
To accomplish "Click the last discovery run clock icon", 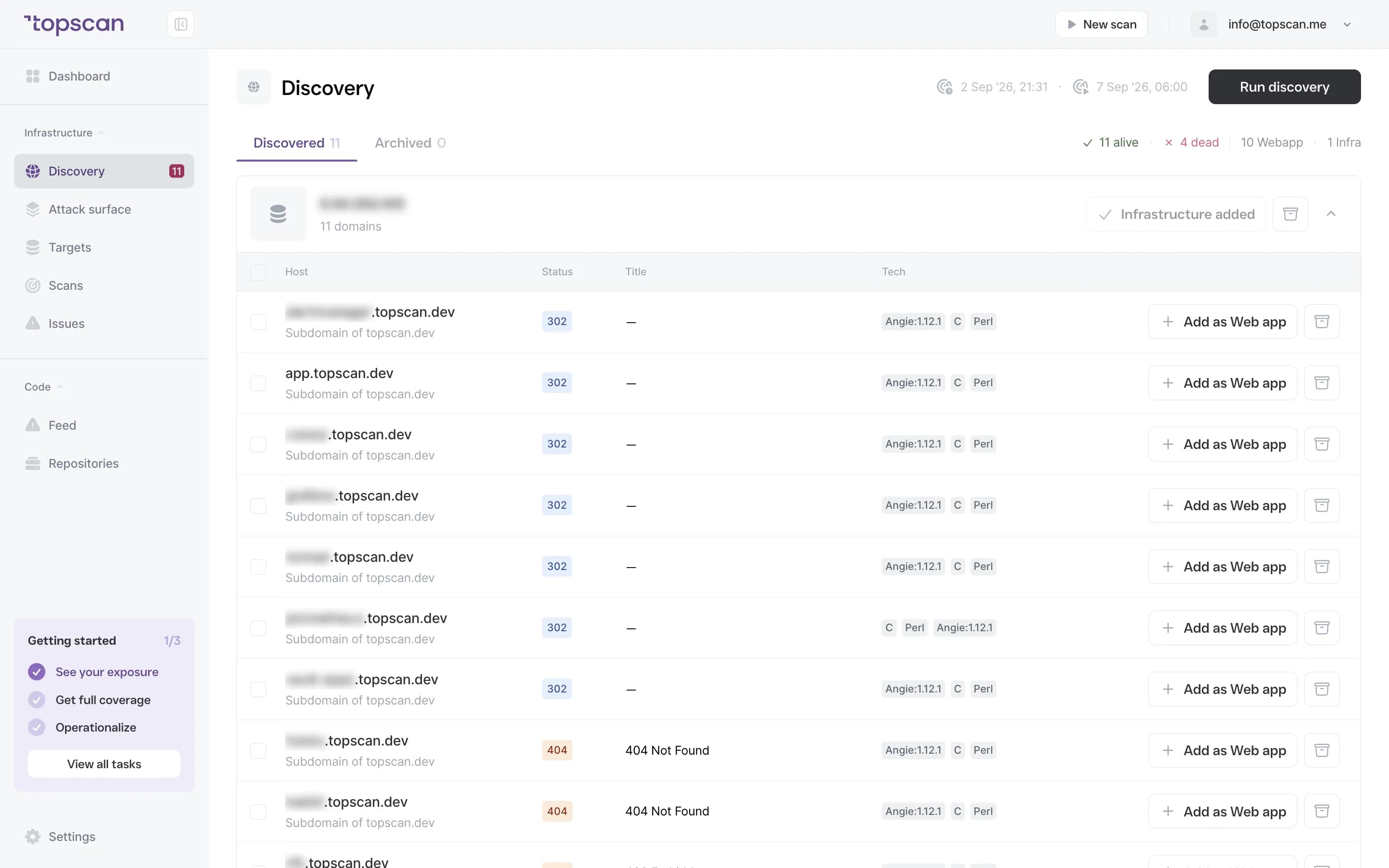I will [944, 87].
